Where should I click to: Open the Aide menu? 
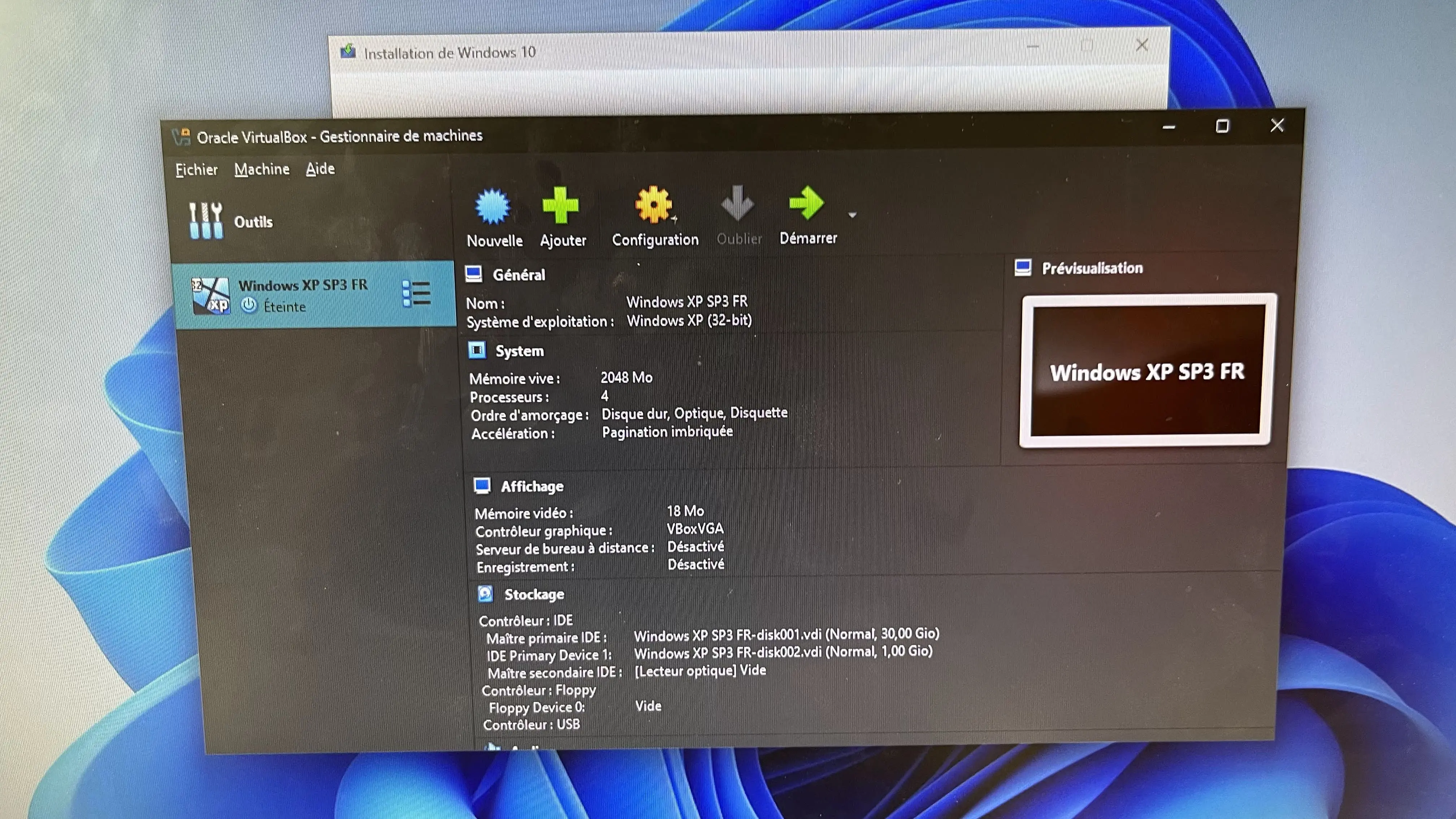[x=320, y=168]
